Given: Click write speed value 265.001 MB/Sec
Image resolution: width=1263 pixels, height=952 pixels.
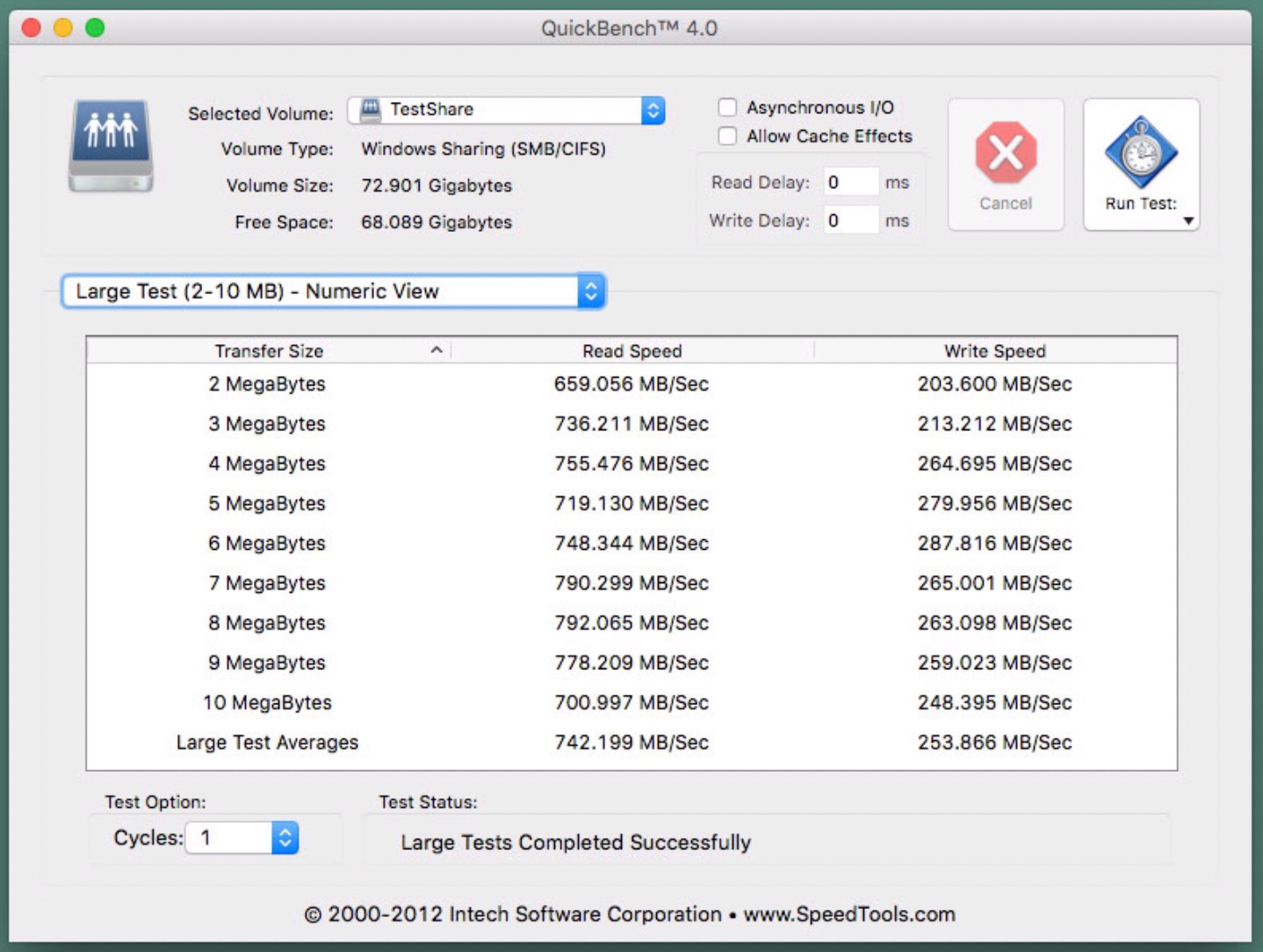Looking at the screenshot, I should point(995,583).
